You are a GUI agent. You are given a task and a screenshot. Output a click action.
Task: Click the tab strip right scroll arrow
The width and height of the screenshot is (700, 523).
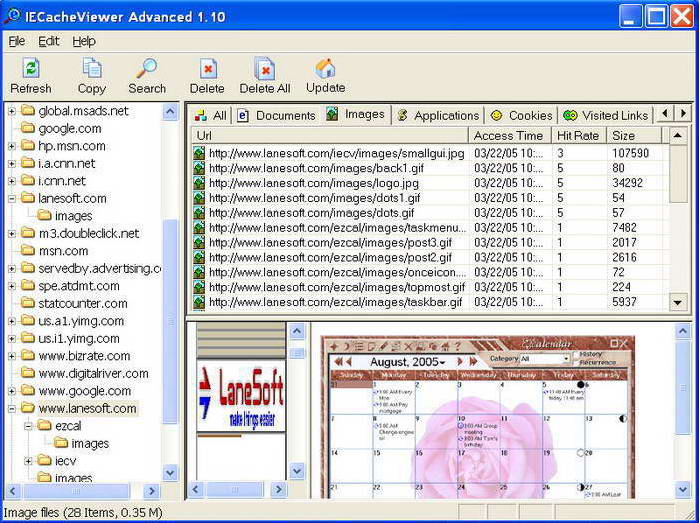(683, 114)
